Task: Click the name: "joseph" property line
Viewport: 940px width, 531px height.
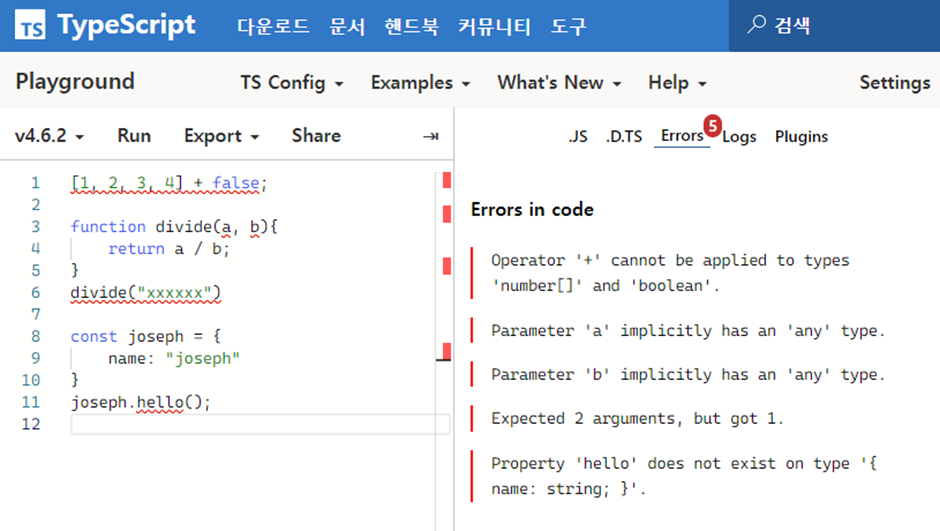Action: point(174,358)
